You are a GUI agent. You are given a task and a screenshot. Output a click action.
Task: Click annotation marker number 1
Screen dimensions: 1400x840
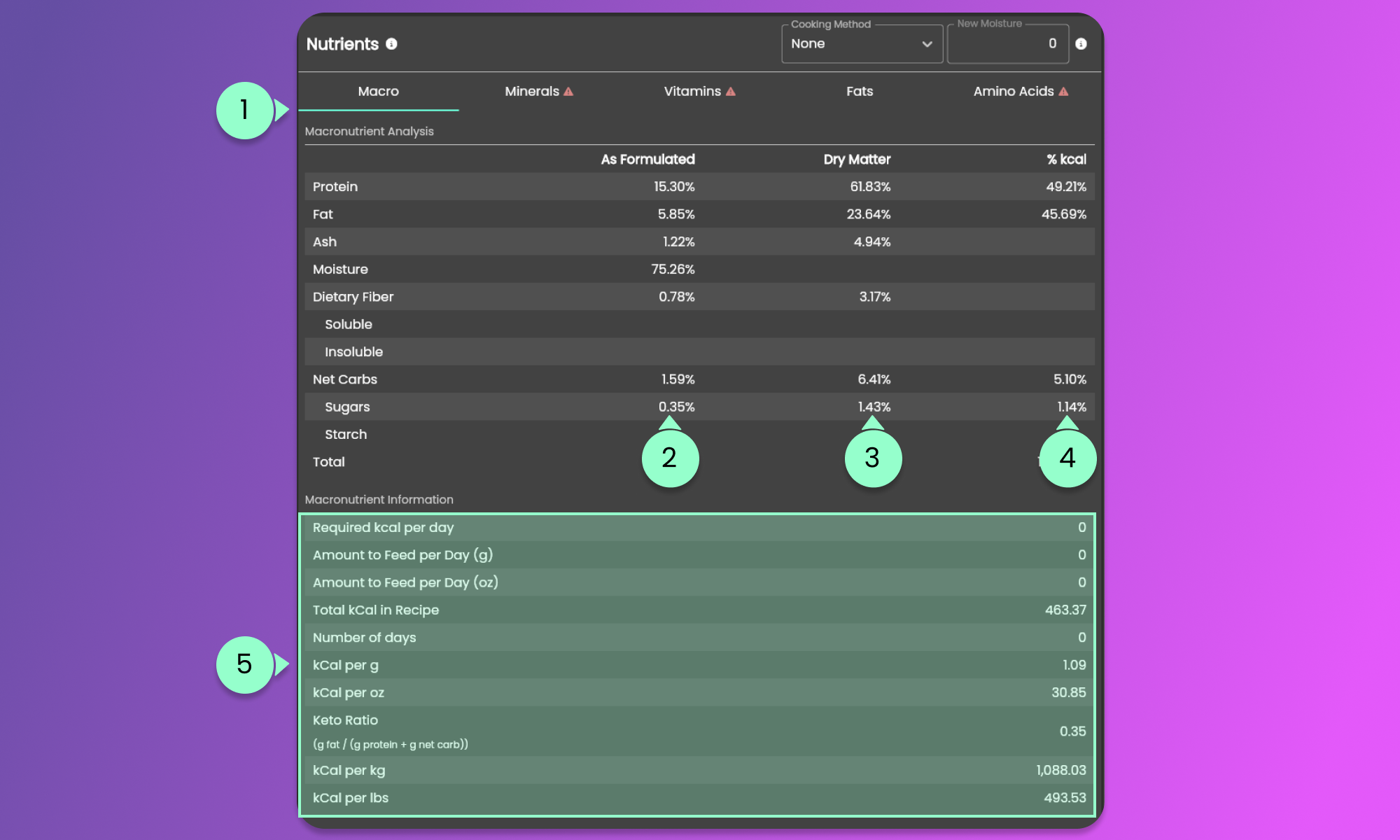tap(244, 110)
